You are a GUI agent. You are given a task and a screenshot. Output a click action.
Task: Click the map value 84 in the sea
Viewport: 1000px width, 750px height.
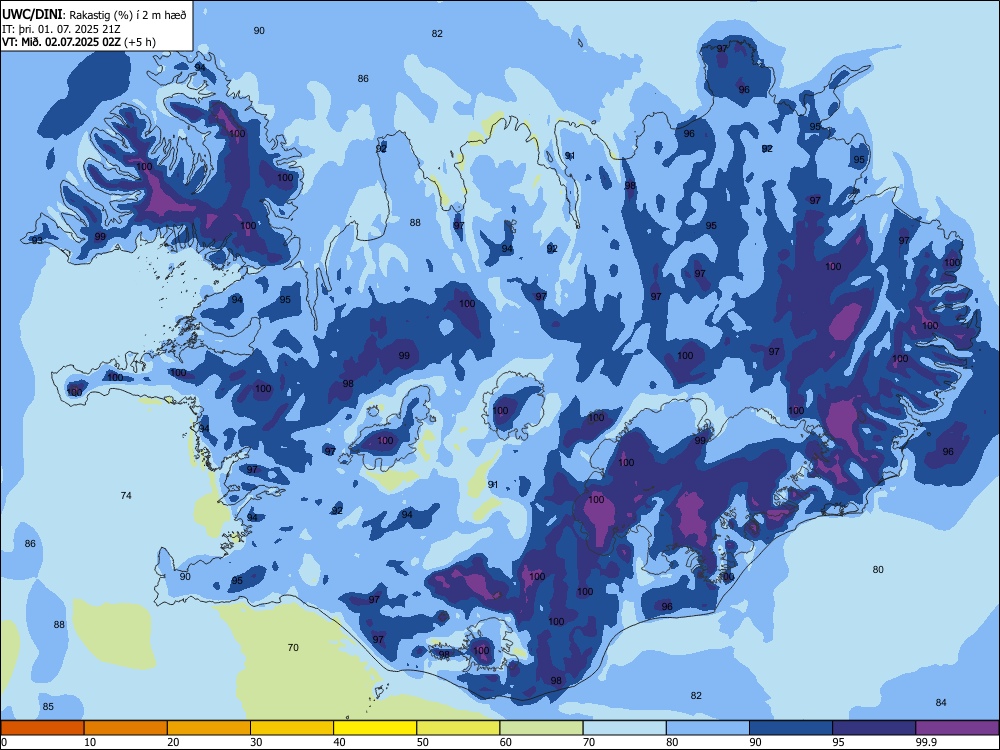[941, 703]
